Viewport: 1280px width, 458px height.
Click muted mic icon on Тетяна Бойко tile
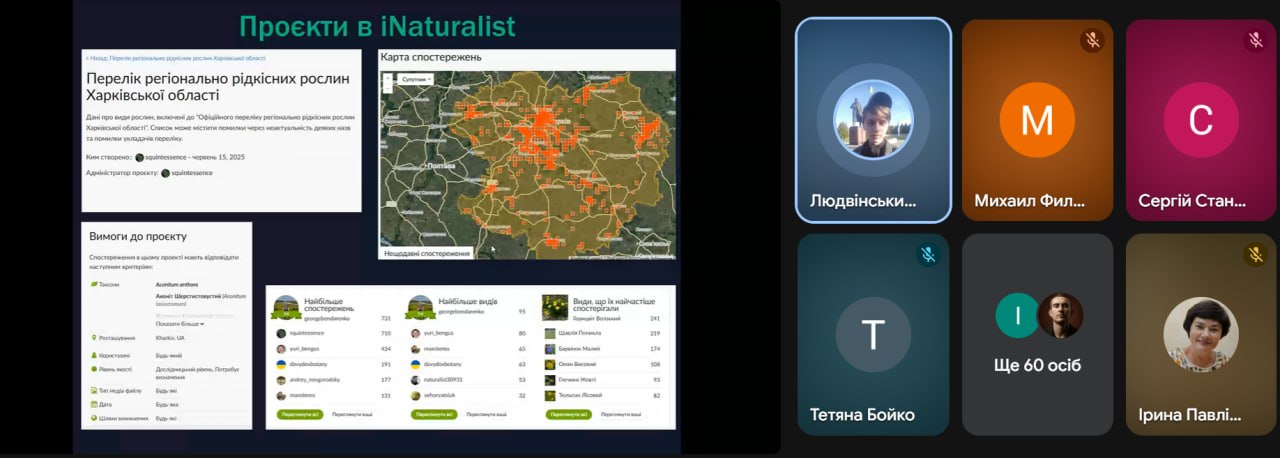tap(928, 255)
